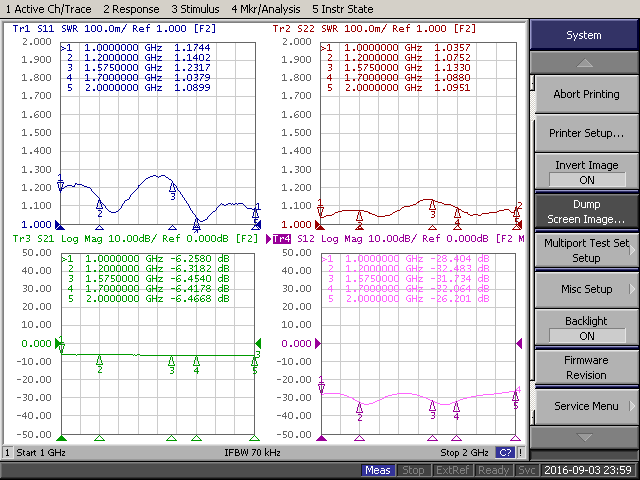Click Tr3 marker 1 value -6.2580 dB

pyautogui.click(x=200, y=259)
